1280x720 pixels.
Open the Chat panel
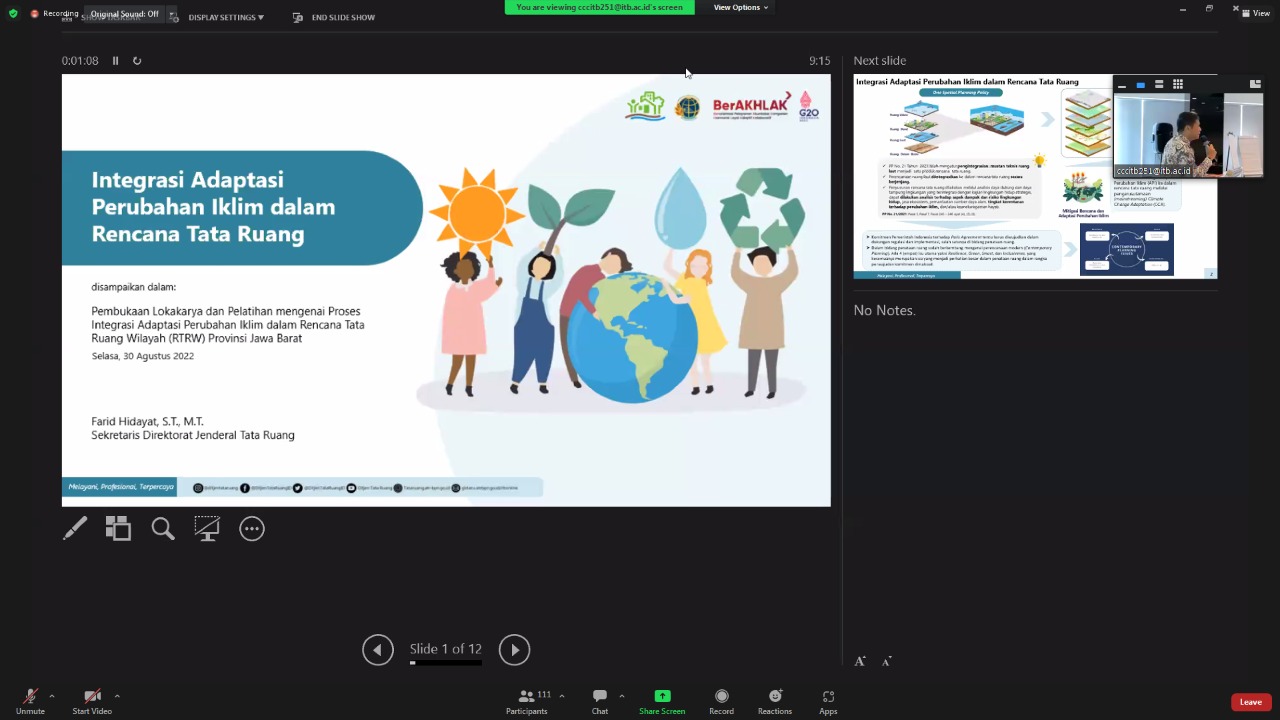coord(599,701)
